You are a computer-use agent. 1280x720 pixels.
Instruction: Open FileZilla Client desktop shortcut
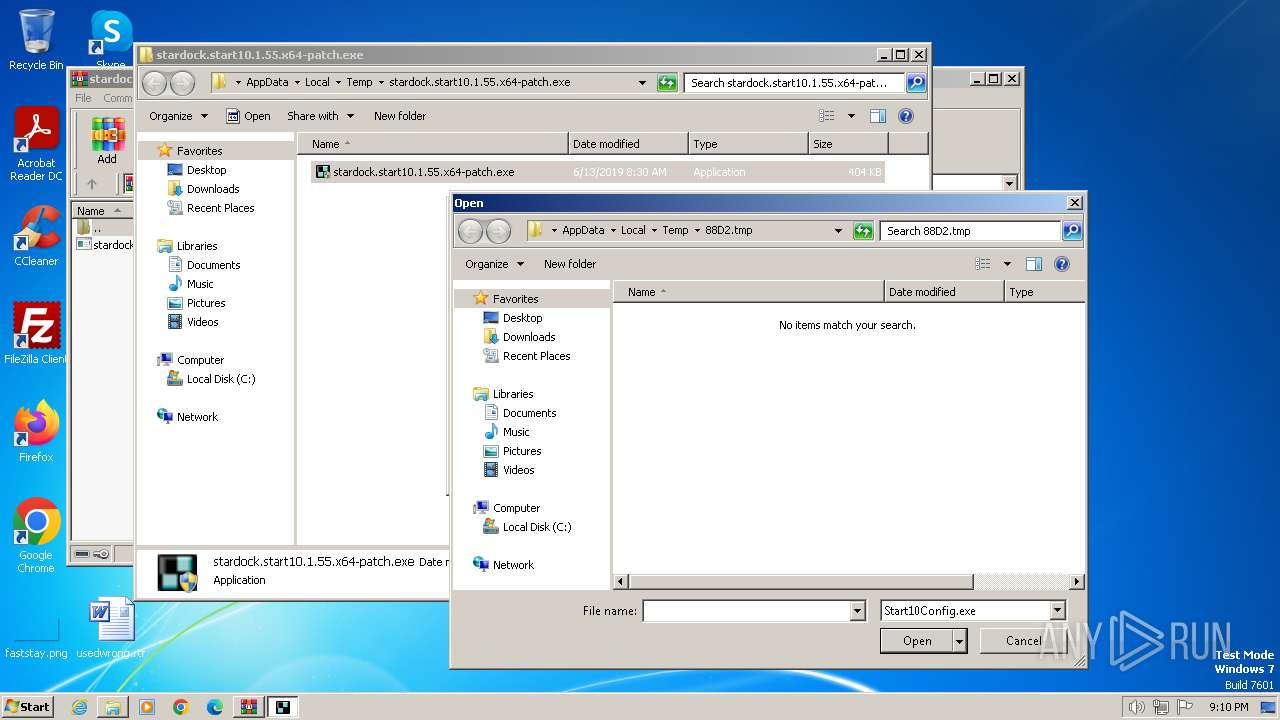click(x=36, y=334)
